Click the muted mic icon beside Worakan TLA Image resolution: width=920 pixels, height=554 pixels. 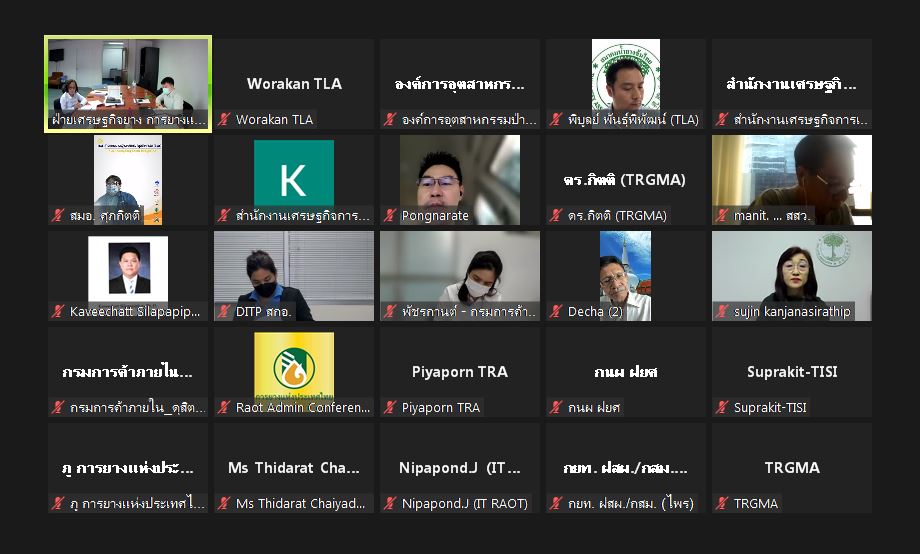[224, 120]
